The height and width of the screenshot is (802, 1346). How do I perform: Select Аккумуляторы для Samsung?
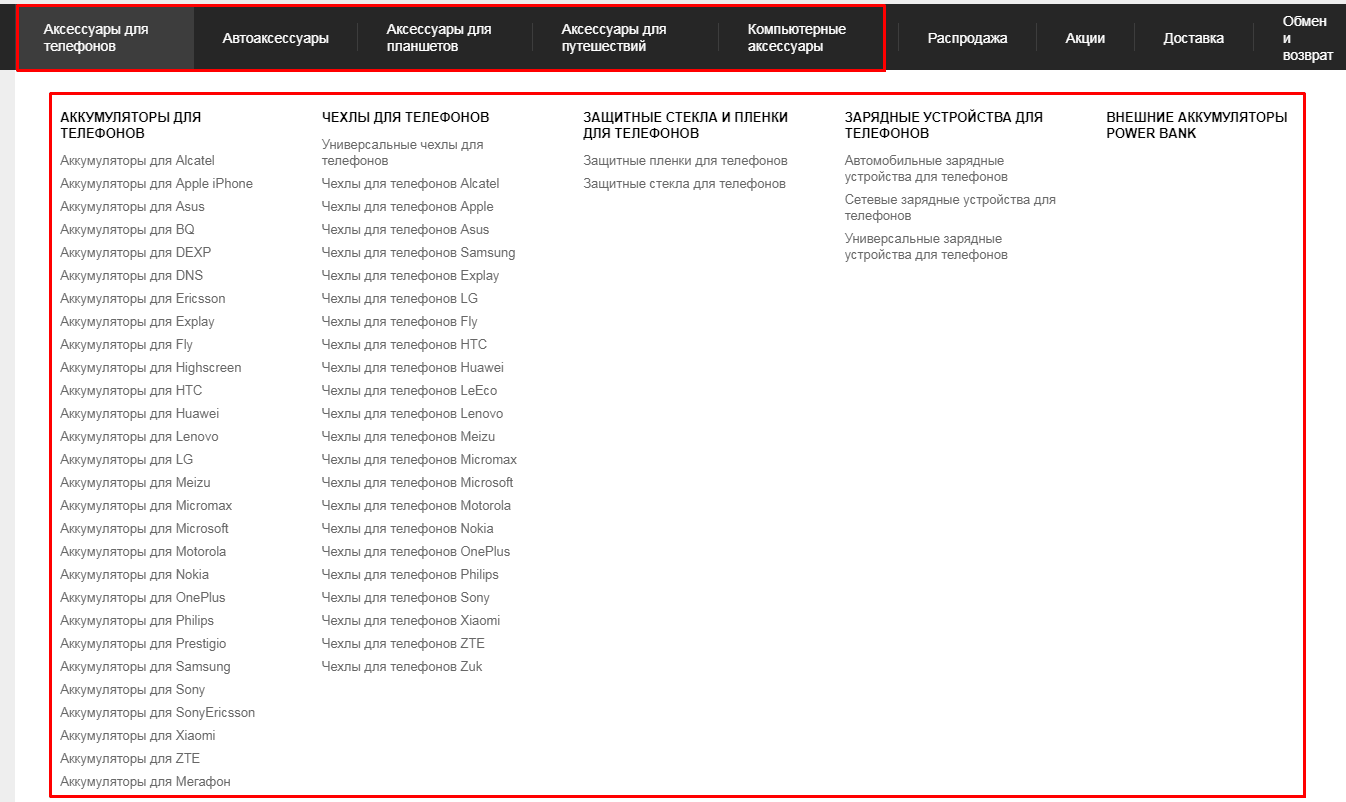coord(145,666)
